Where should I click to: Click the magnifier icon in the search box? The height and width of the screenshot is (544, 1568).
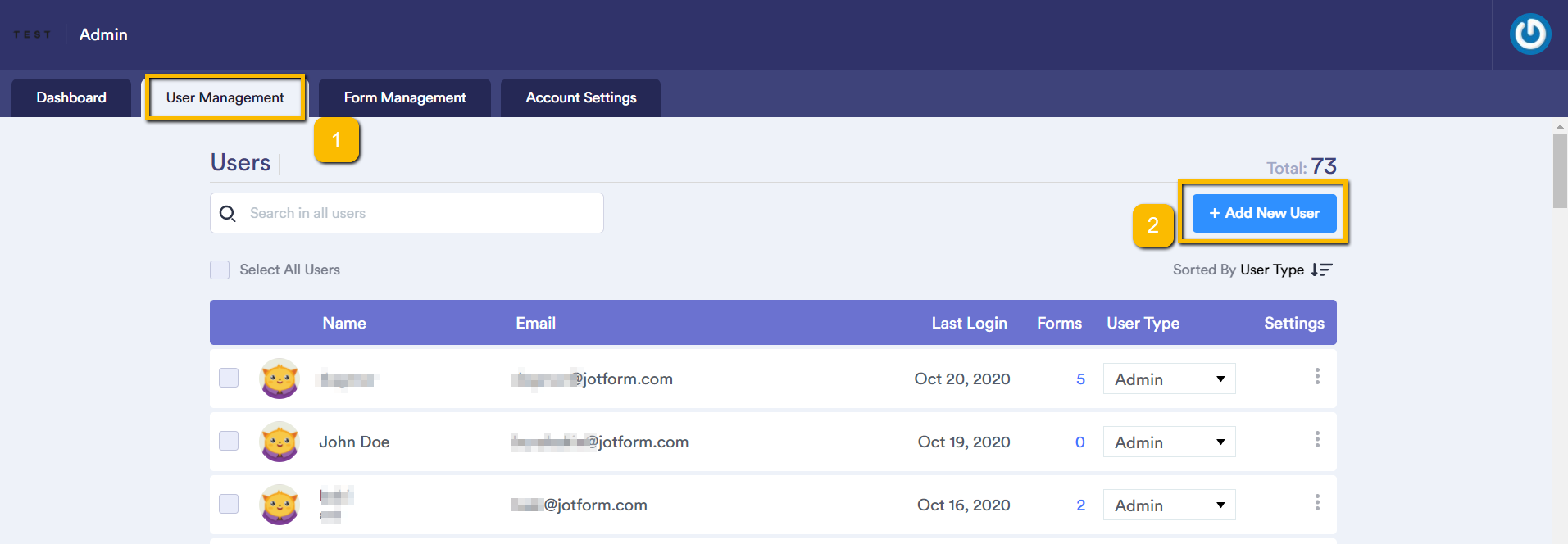tap(228, 214)
